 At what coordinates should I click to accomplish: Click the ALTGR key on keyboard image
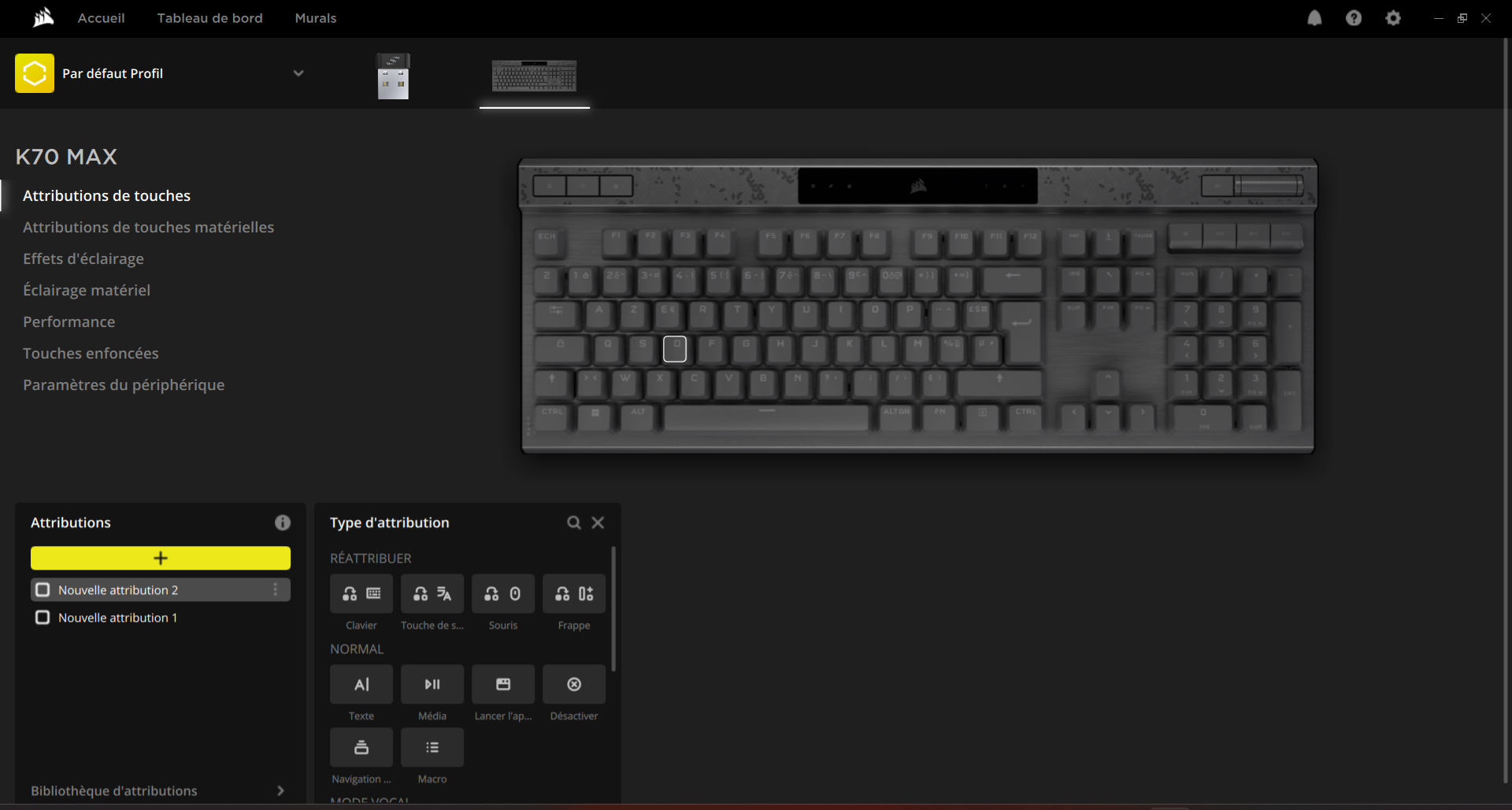[x=896, y=418]
